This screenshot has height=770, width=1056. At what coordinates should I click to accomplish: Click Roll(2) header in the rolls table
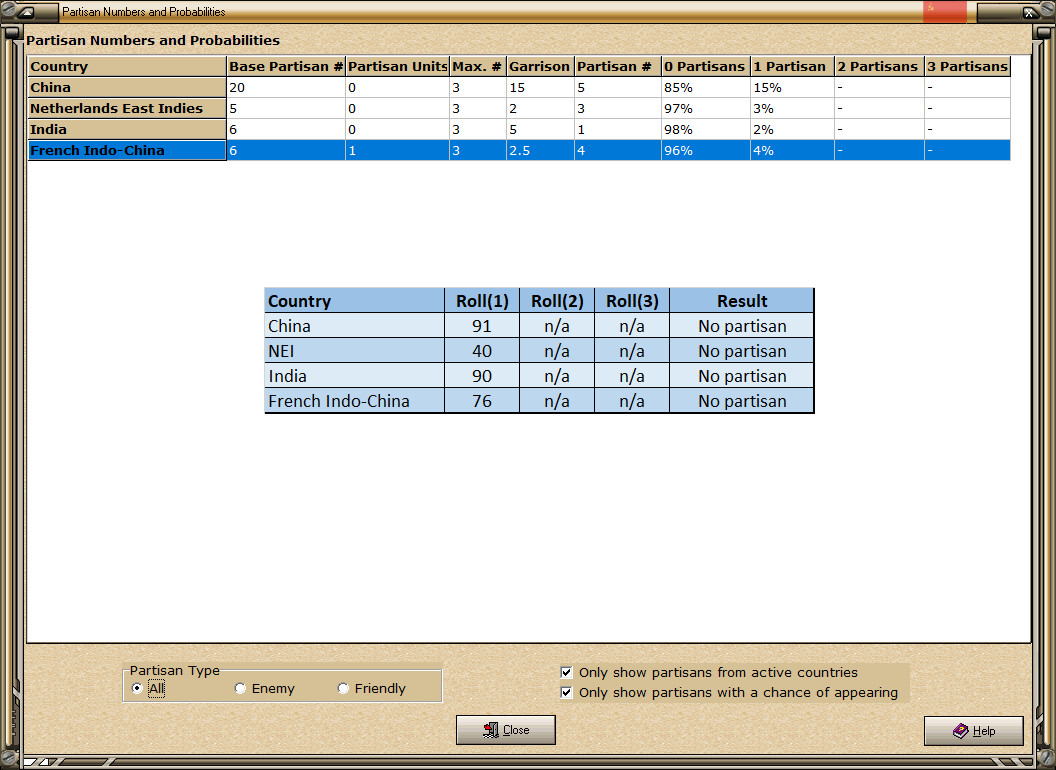557,300
